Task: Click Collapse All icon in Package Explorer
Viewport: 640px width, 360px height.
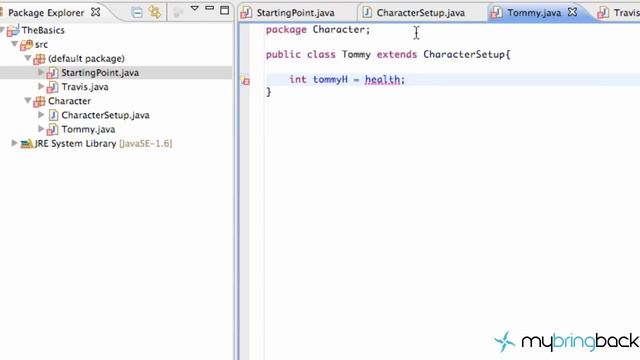Action: 137,13
